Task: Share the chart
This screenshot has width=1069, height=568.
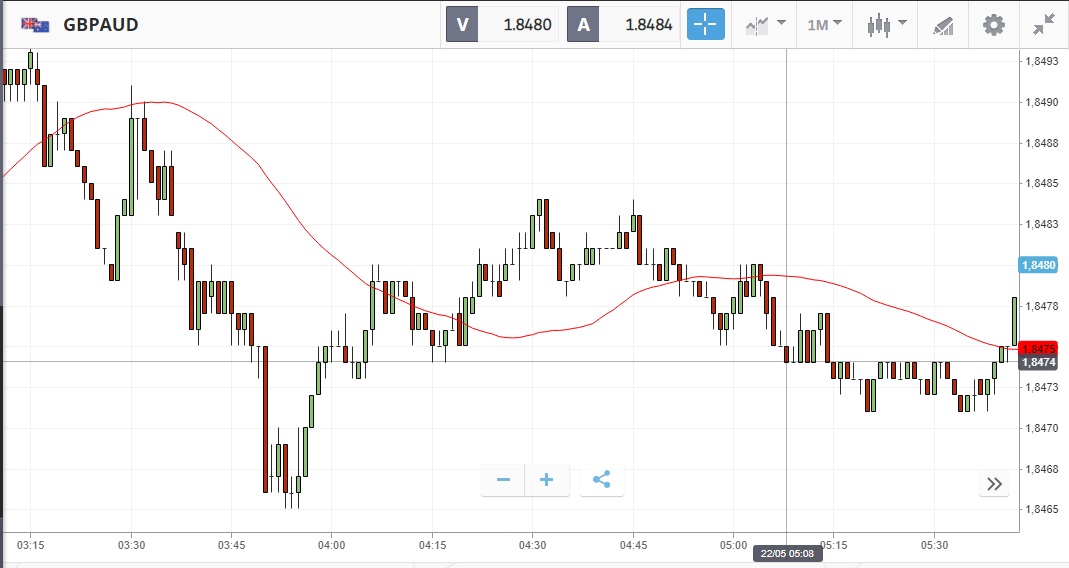Action: point(601,480)
